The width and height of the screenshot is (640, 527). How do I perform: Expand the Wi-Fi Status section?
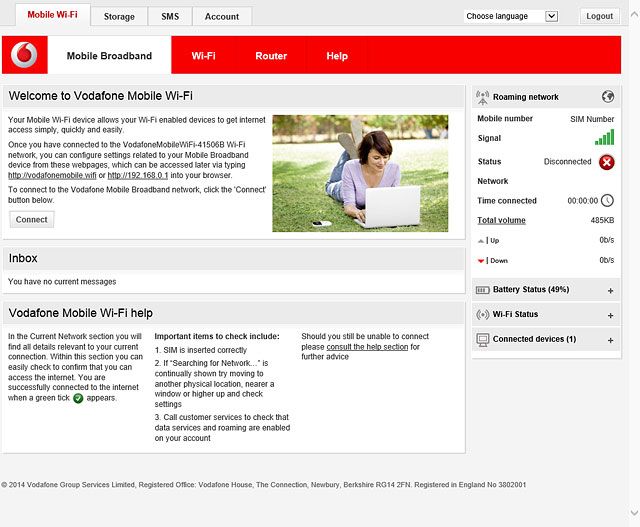[610, 316]
